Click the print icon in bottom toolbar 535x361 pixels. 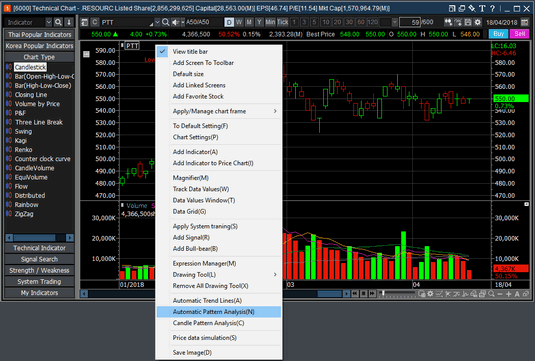(482, 294)
